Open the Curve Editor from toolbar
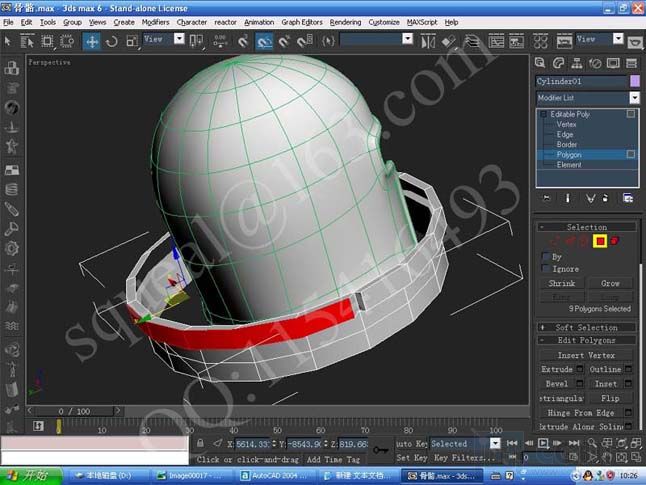The height and width of the screenshot is (485, 646). coord(496,42)
